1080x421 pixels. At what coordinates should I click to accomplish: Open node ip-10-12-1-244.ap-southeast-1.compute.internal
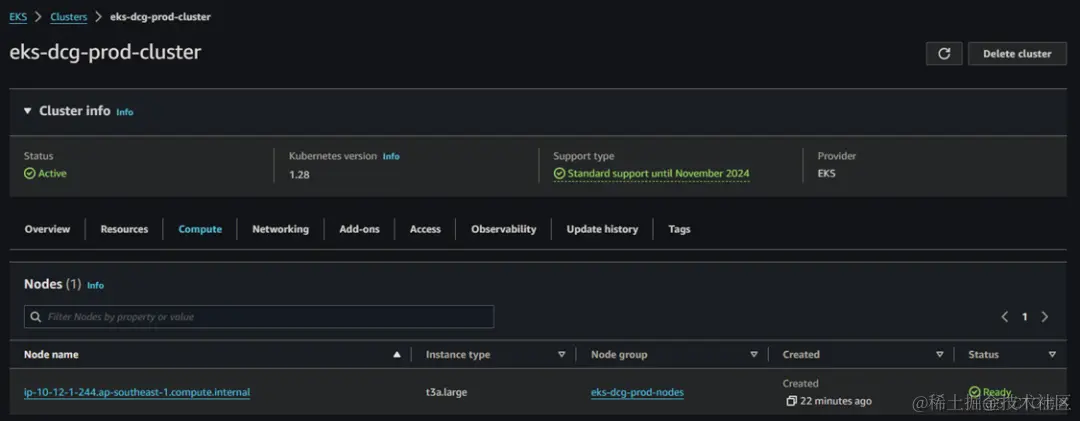click(137, 392)
